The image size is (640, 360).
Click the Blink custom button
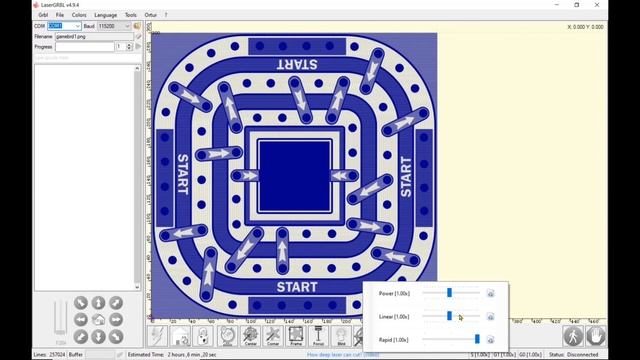point(341,336)
